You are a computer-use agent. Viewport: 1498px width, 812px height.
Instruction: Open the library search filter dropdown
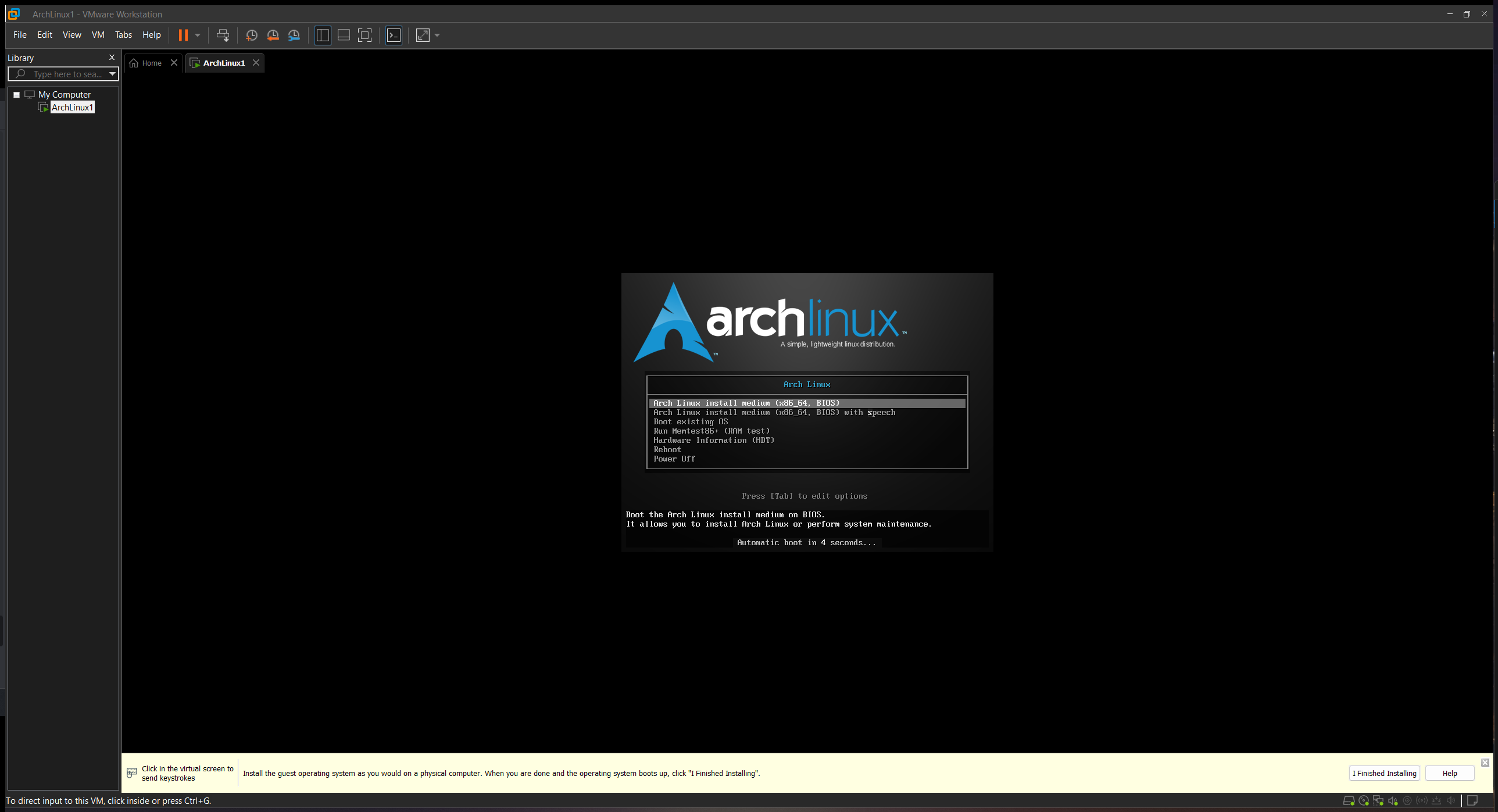(112, 74)
